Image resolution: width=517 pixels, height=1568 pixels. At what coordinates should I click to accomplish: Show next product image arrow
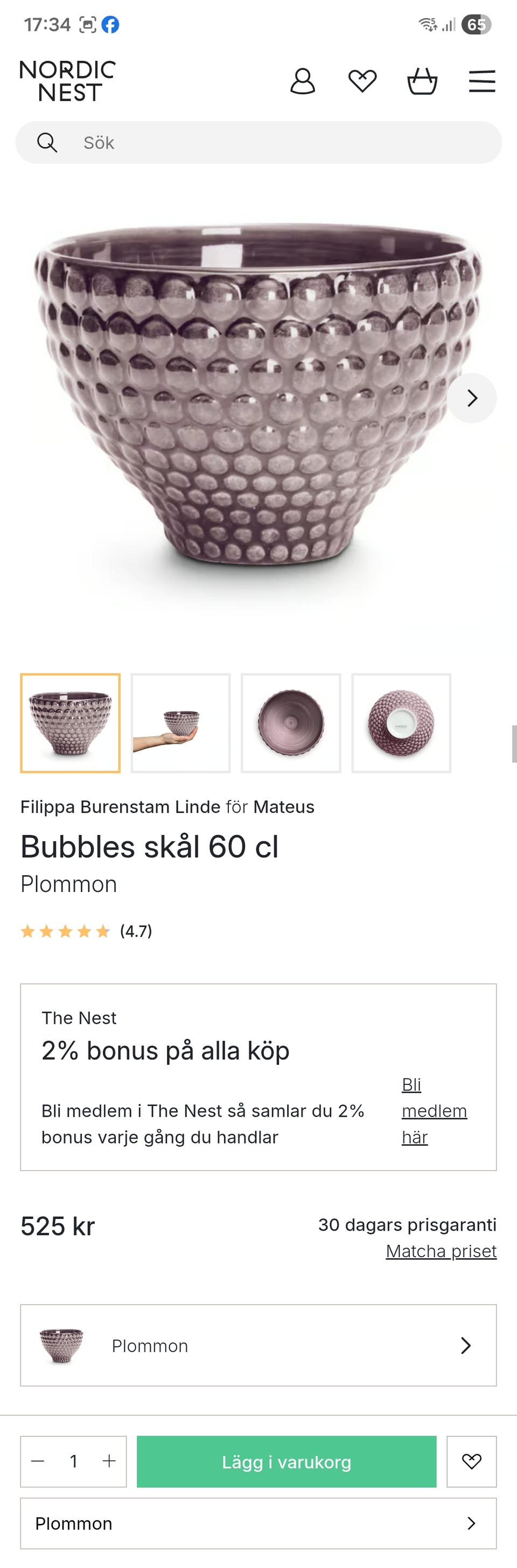472,398
